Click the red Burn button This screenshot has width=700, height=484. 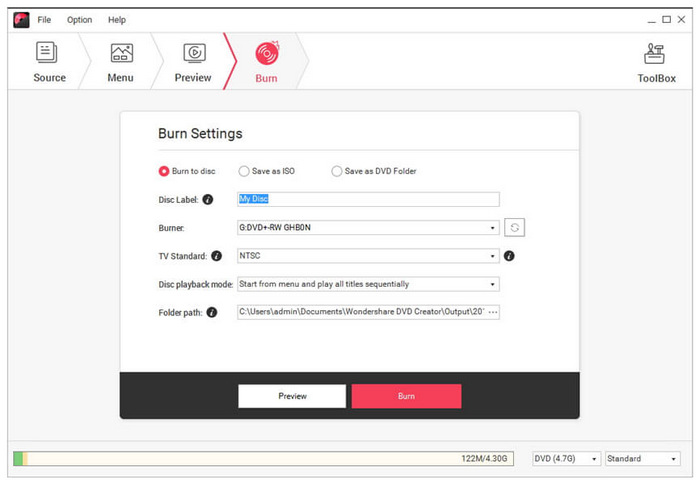(x=406, y=396)
